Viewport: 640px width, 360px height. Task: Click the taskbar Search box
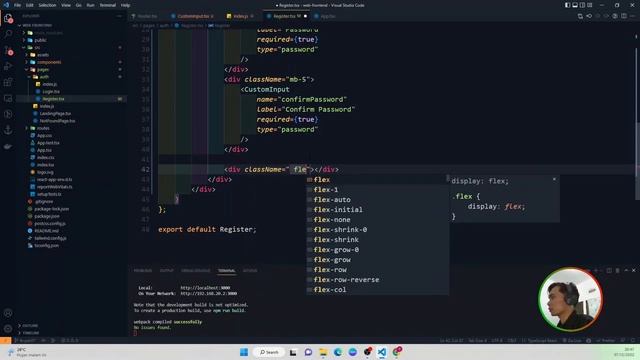point(269,352)
